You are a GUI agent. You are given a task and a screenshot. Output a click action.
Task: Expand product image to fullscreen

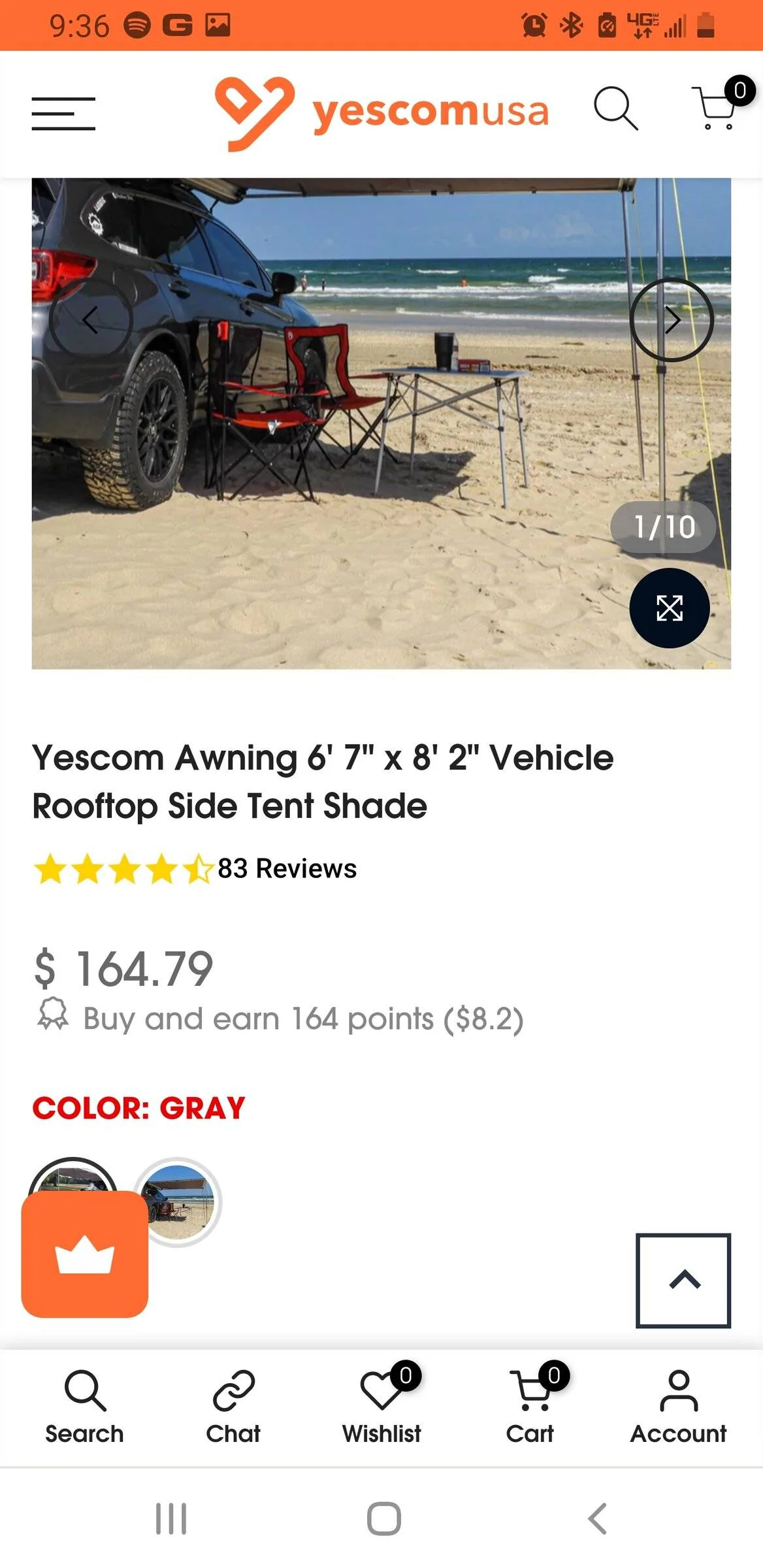point(670,608)
